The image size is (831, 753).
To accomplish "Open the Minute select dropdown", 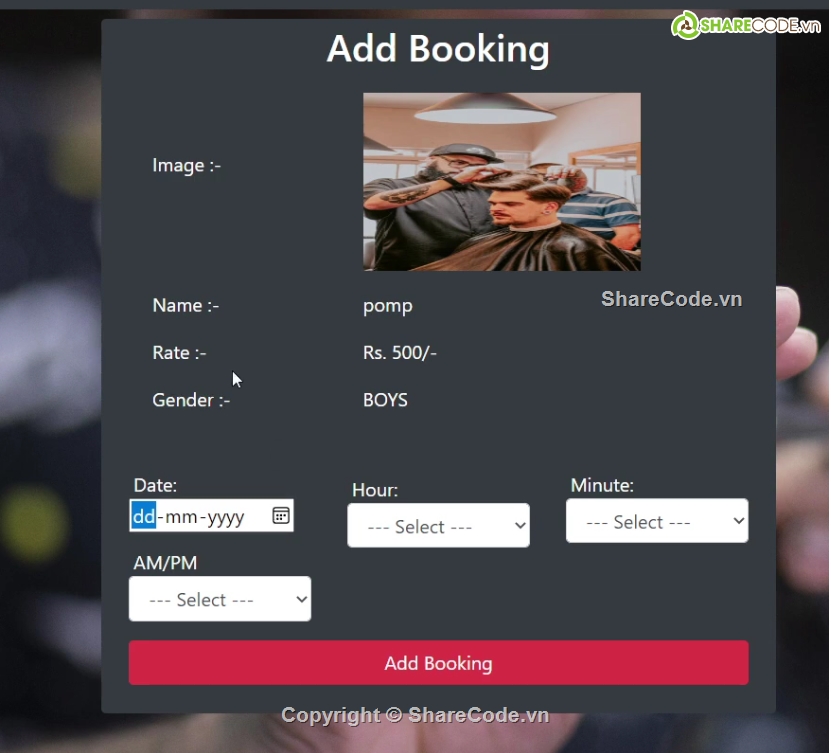I will pos(656,521).
